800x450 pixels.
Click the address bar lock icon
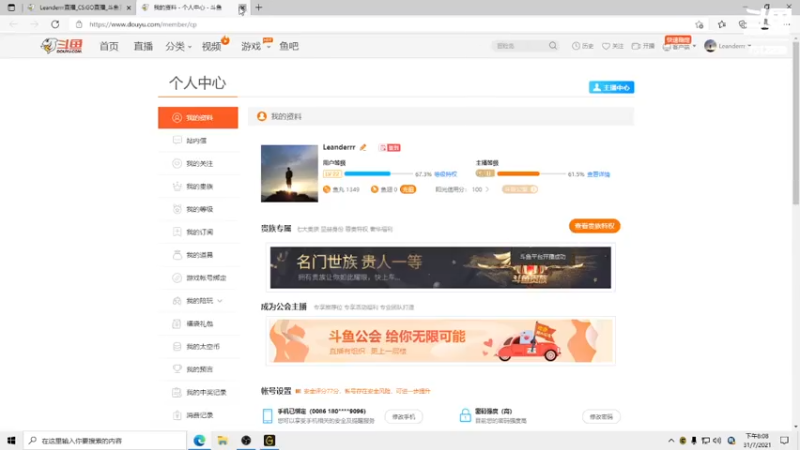pos(79,24)
